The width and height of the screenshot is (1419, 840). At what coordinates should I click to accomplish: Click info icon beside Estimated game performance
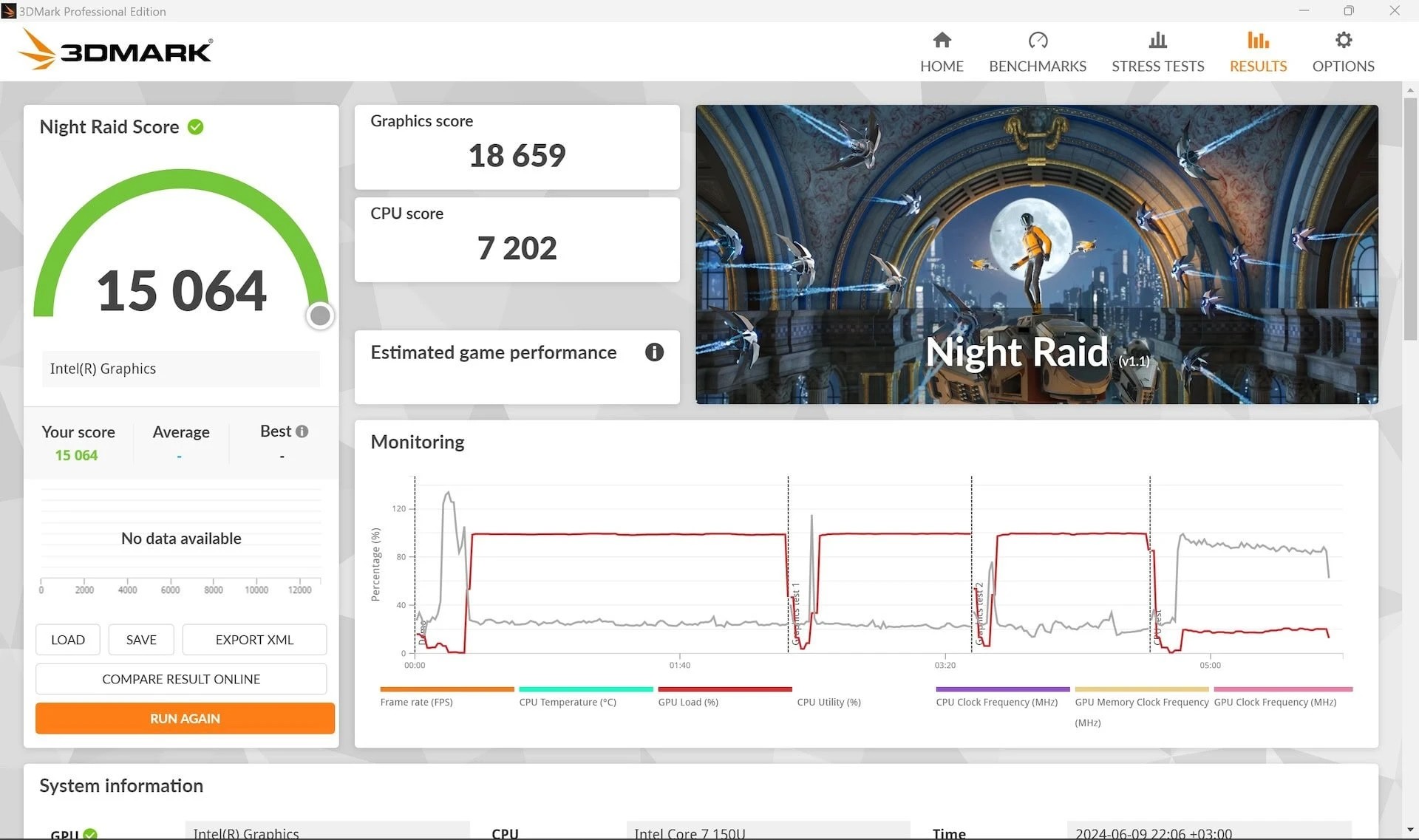point(654,352)
